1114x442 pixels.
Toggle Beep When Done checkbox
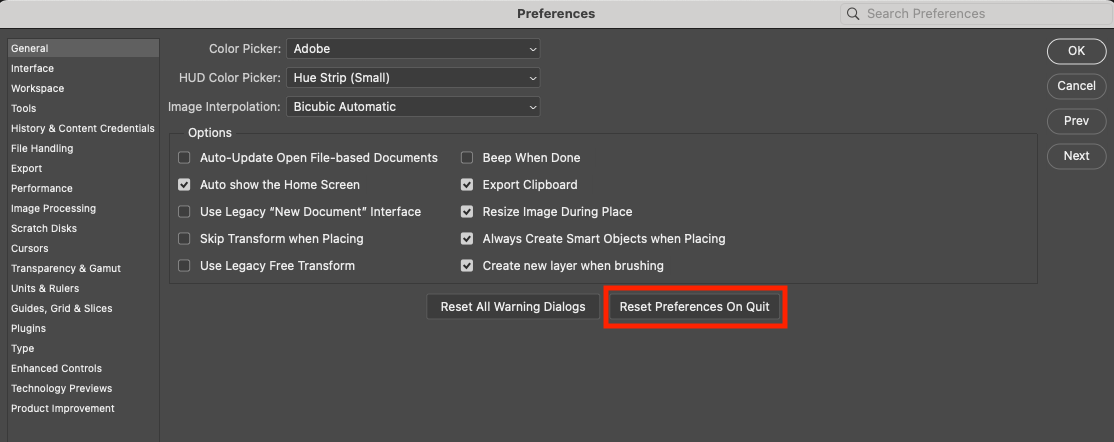pyautogui.click(x=467, y=158)
